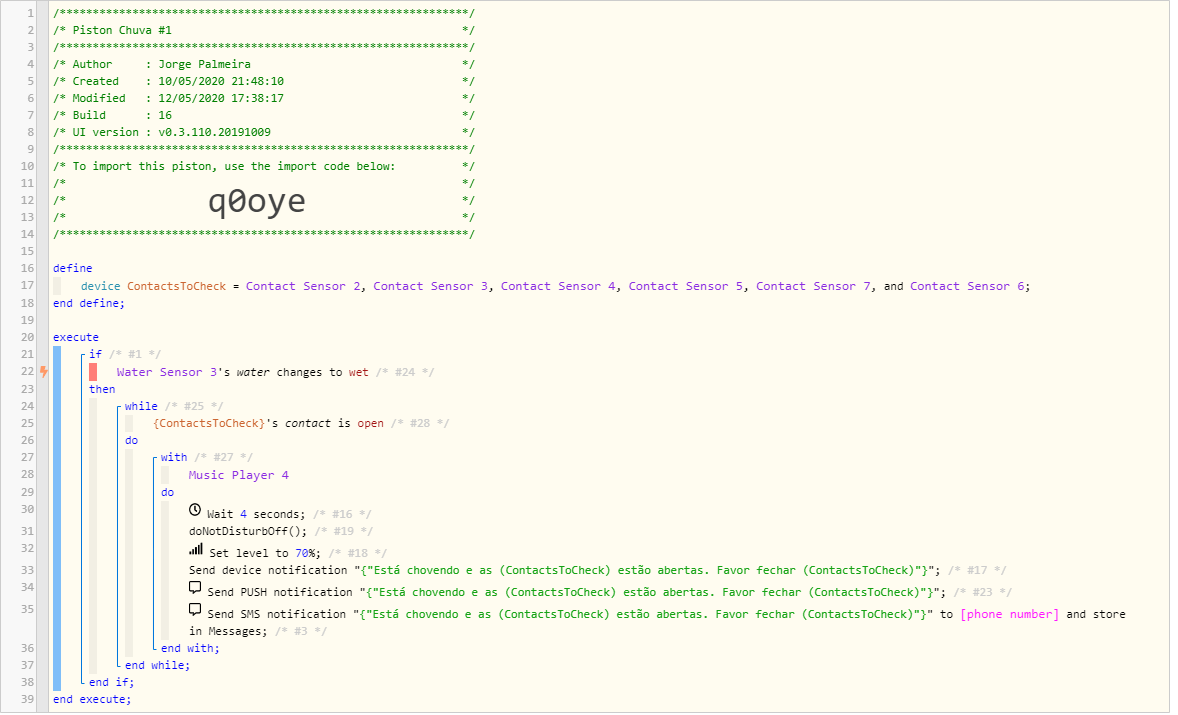Click the speech bubble icon before Send SMS notification
This screenshot has width=1178, height=715.
(195, 611)
